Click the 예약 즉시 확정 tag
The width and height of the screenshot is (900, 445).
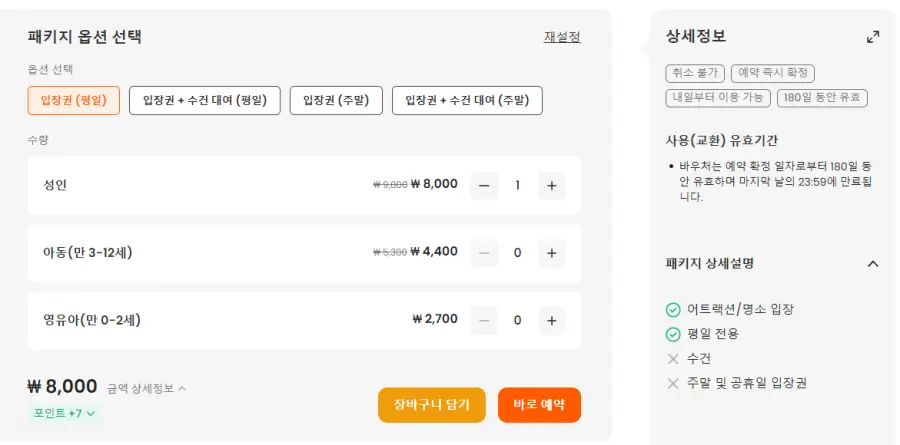(x=773, y=73)
